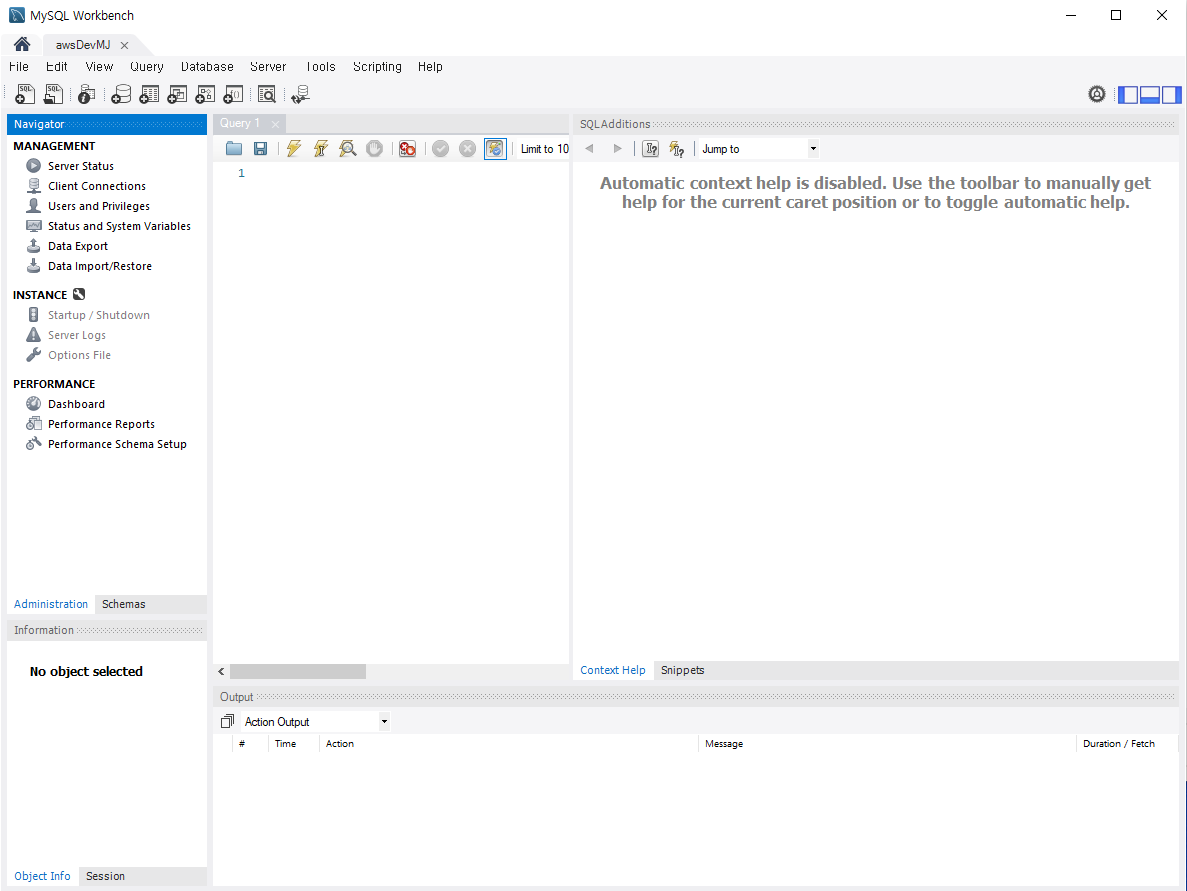The height and width of the screenshot is (891, 1187).
Task: Open the Action Output dropdown
Action: tap(316, 721)
